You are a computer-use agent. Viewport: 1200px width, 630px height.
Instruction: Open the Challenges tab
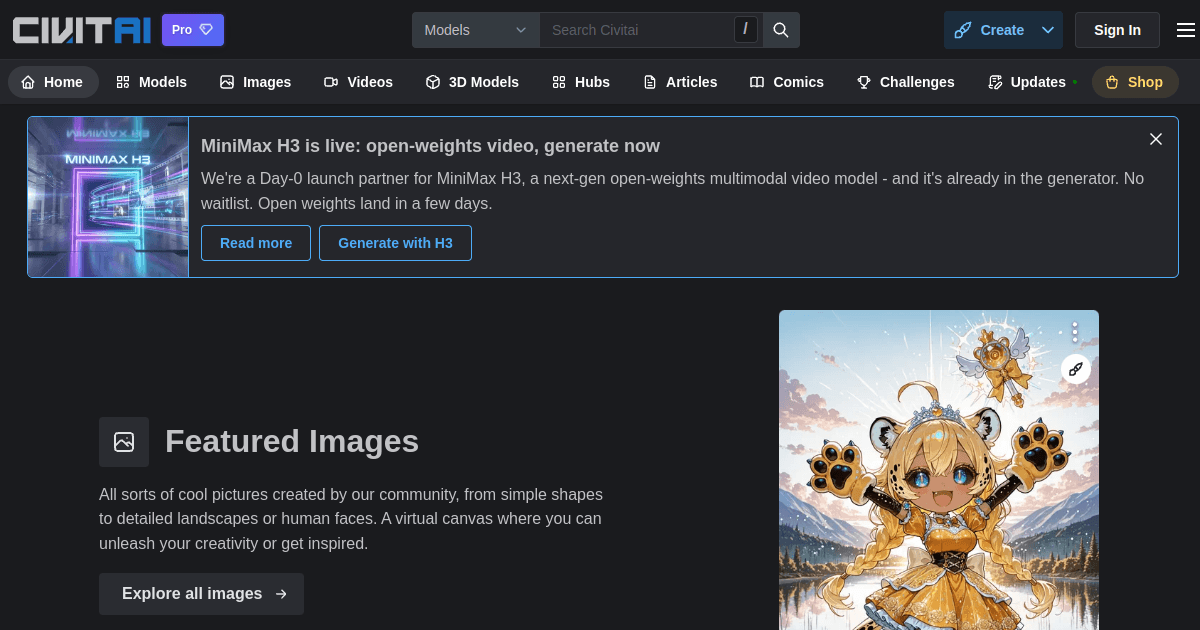coord(906,82)
